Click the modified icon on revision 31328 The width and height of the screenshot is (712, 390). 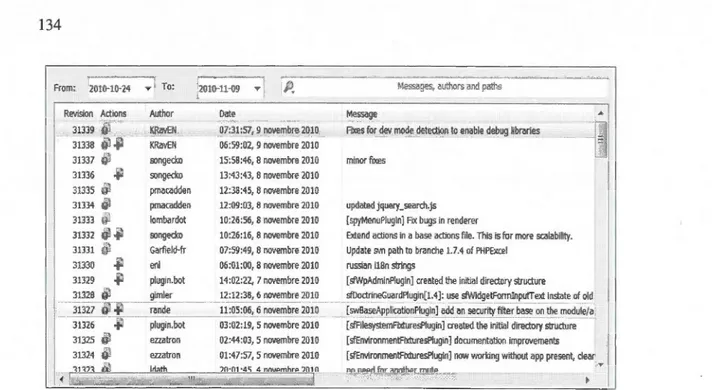(106, 294)
